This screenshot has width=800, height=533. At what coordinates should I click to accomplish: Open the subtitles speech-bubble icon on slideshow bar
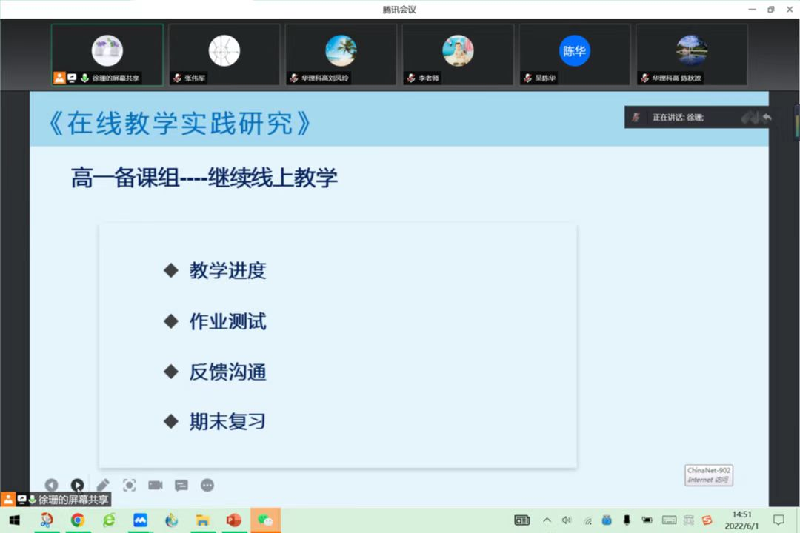(x=181, y=486)
